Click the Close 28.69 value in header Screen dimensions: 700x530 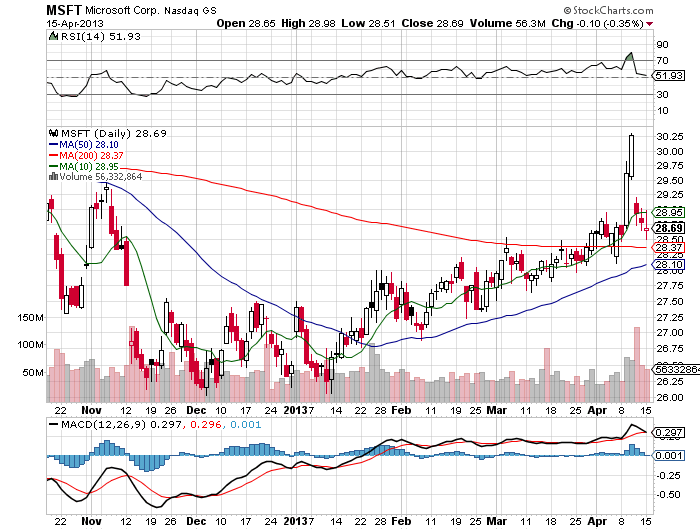point(432,23)
